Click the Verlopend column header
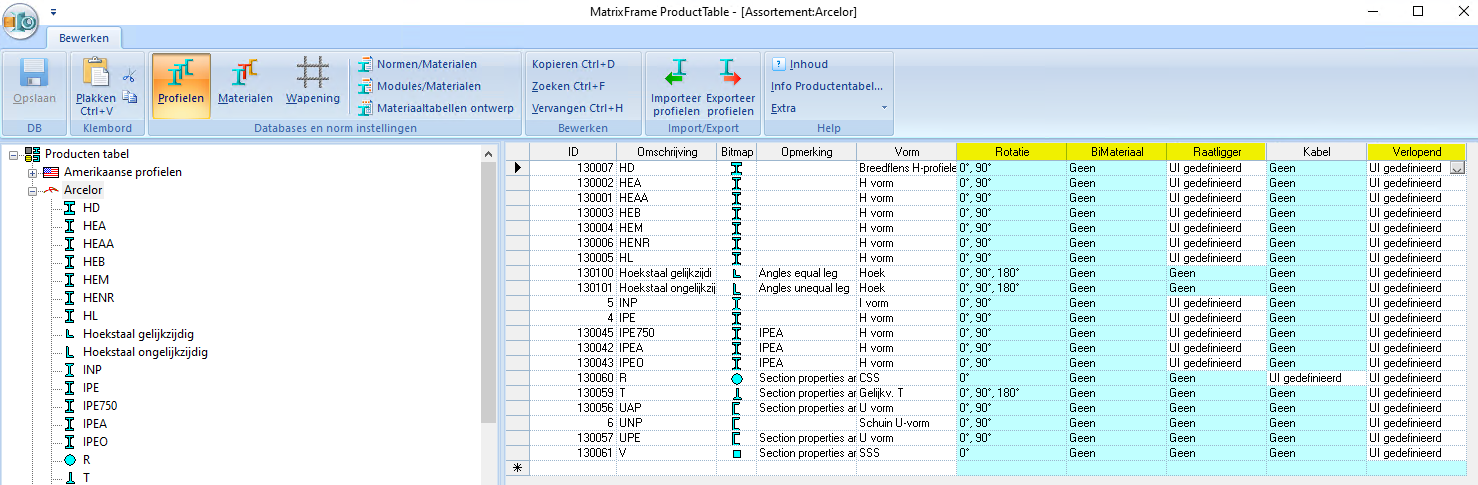Image resolution: width=1478 pixels, height=485 pixels. pyautogui.click(x=1416, y=151)
